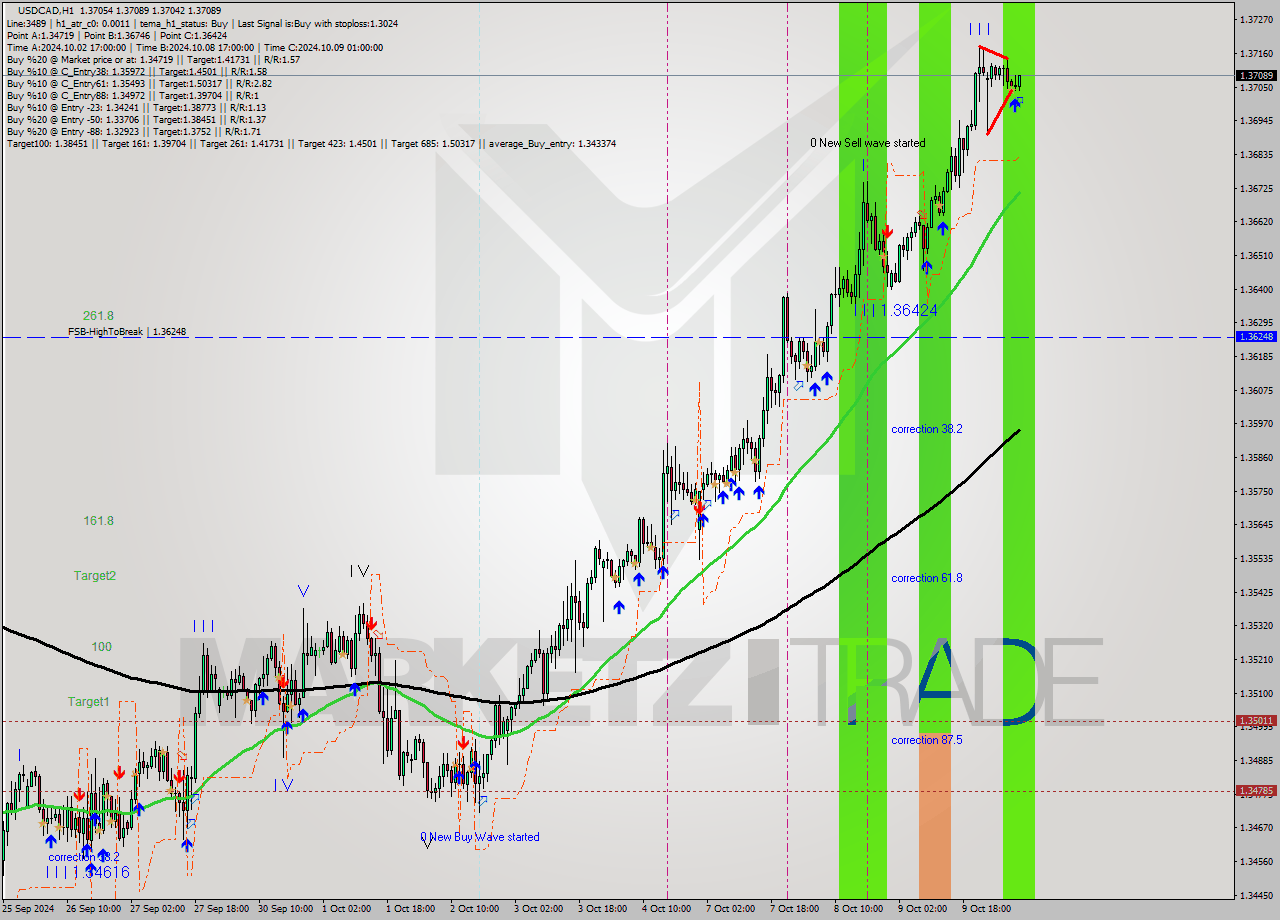Click the red triangle pattern near the chart top

996,88
